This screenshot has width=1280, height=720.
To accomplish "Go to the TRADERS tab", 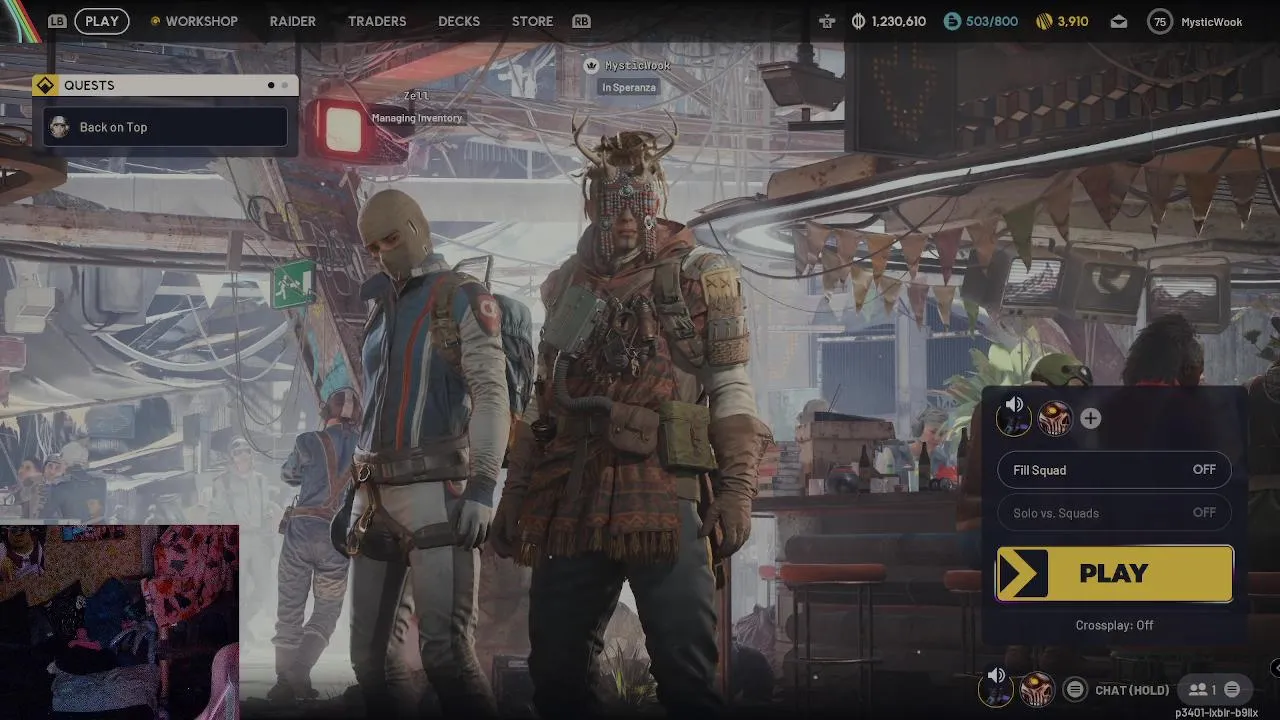I will (x=377, y=21).
